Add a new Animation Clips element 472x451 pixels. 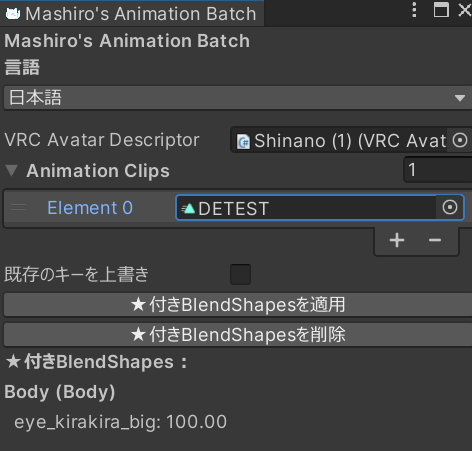tap(397, 240)
